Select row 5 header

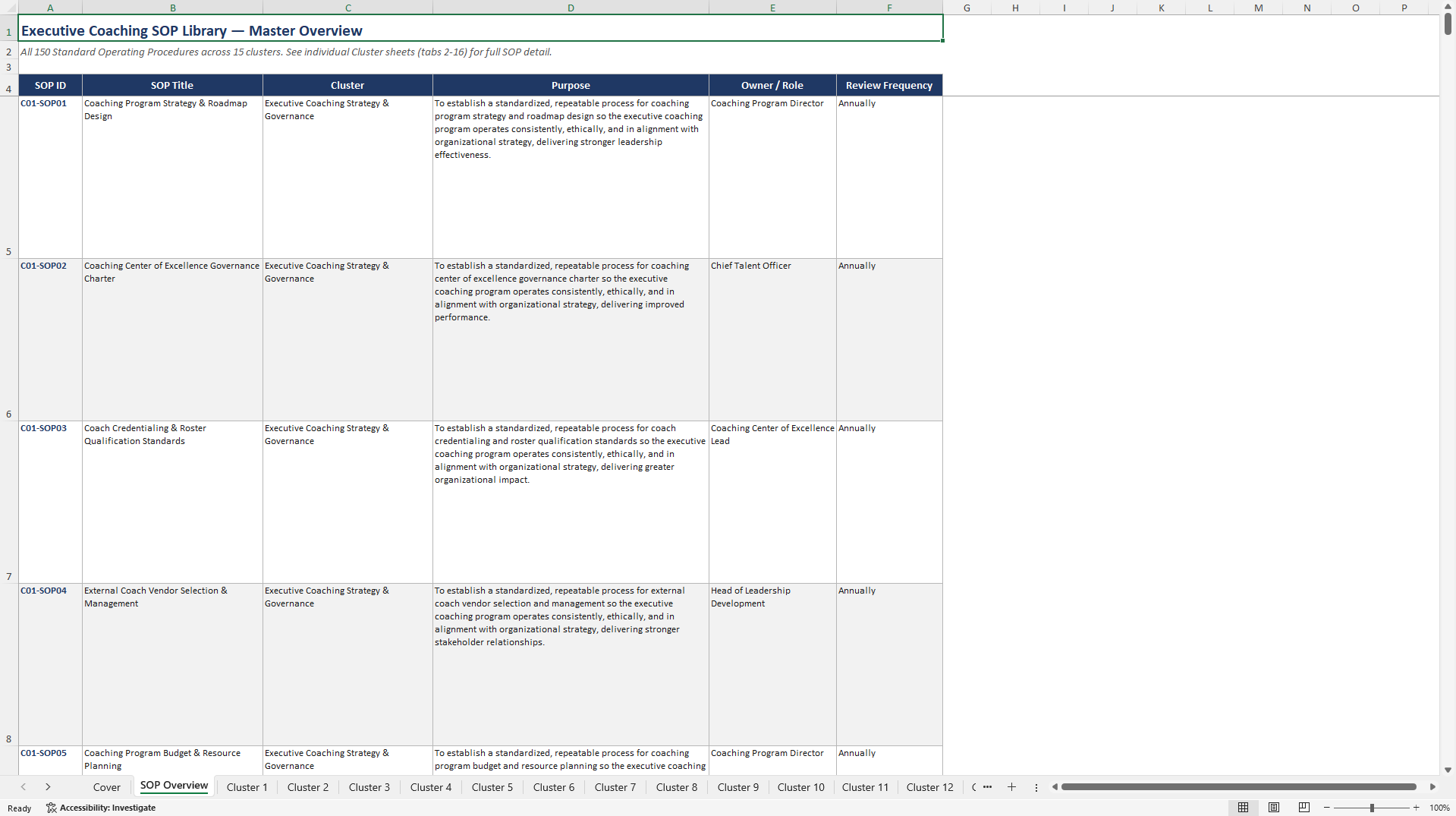coord(9,177)
